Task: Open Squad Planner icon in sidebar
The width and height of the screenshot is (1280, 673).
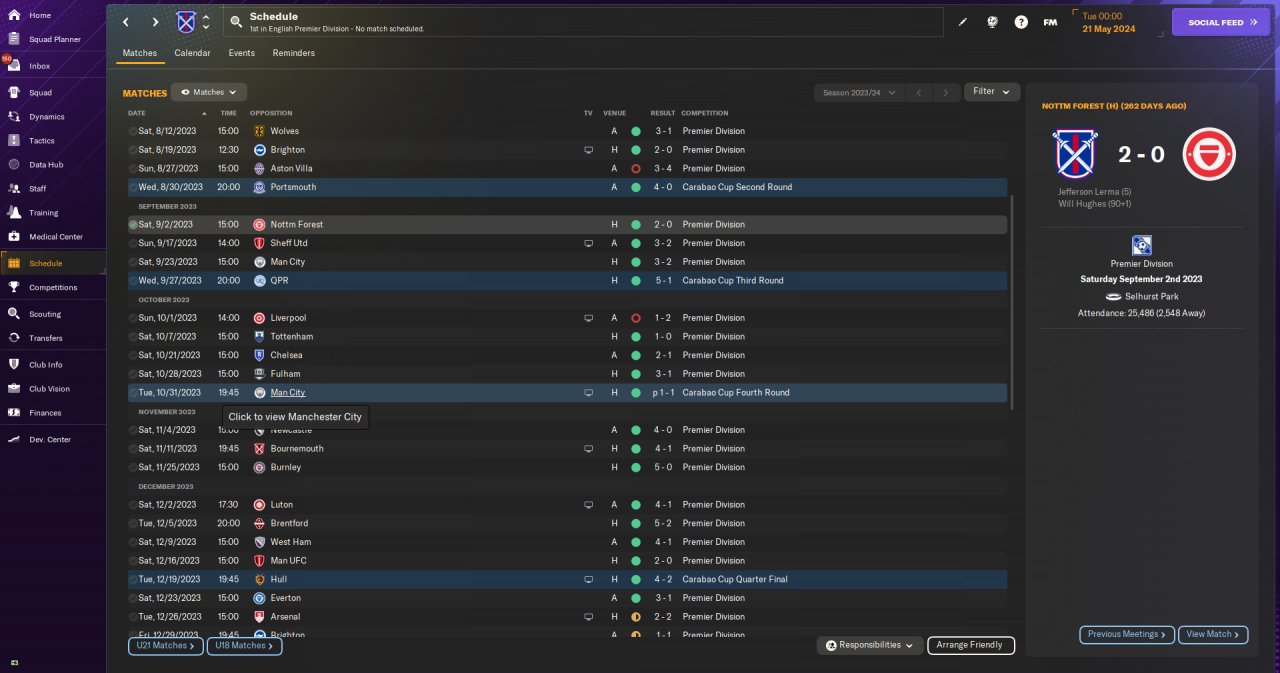Action: pos(14,39)
